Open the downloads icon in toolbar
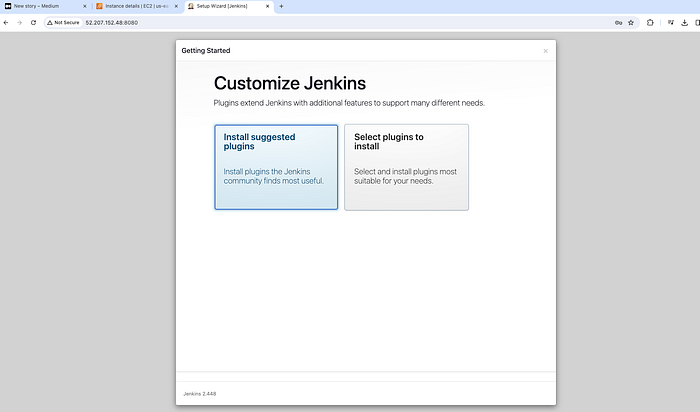This screenshot has height=412, width=700. click(684, 22)
